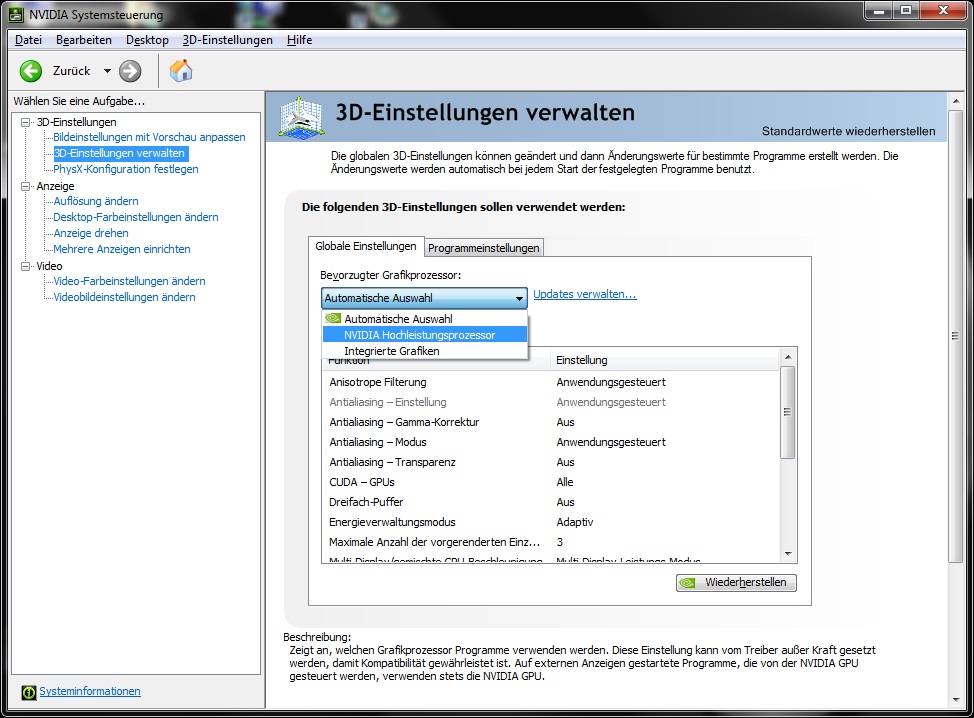The height and width of the screenshot is (718, 974).
Task: Open Auflösung ändern
Action: pos(96,201)
